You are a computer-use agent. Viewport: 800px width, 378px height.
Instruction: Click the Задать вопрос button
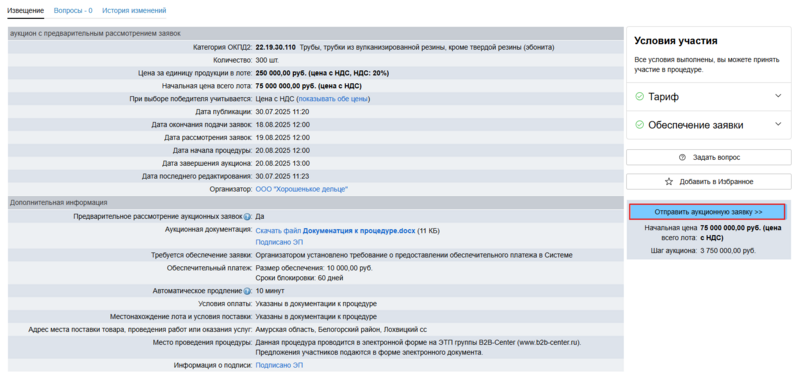coord(709,158)
